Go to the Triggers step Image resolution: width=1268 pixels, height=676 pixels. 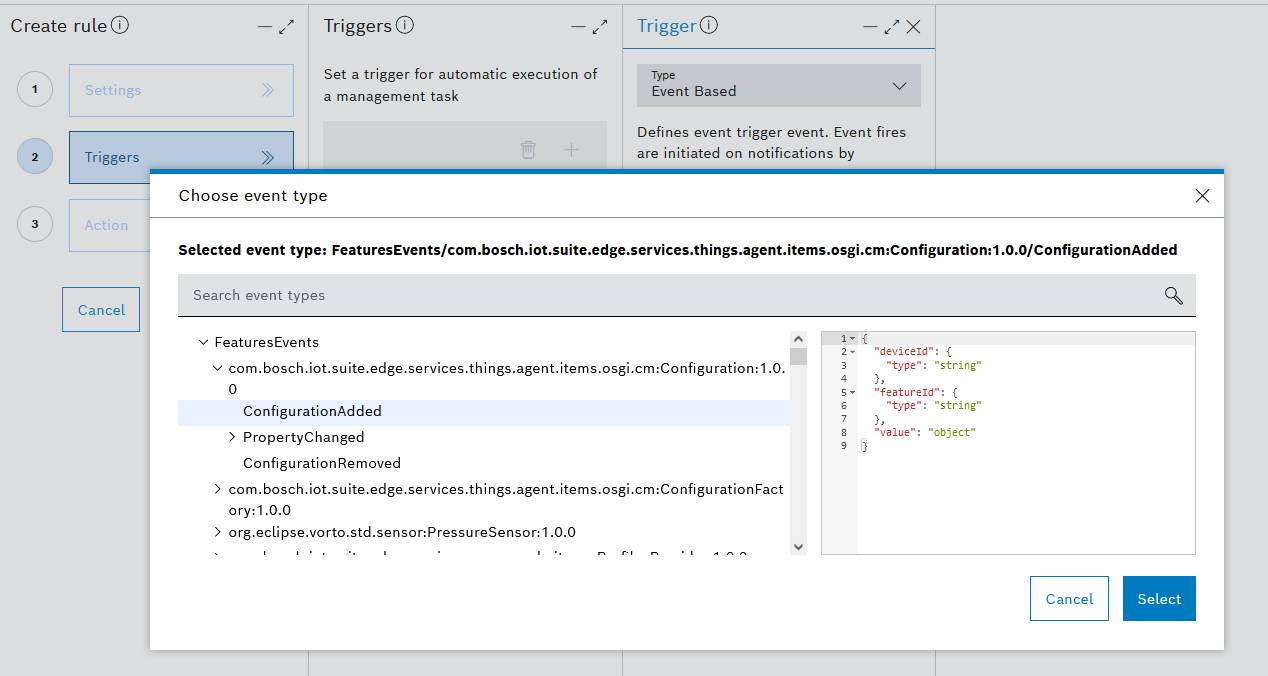point(181,157)
